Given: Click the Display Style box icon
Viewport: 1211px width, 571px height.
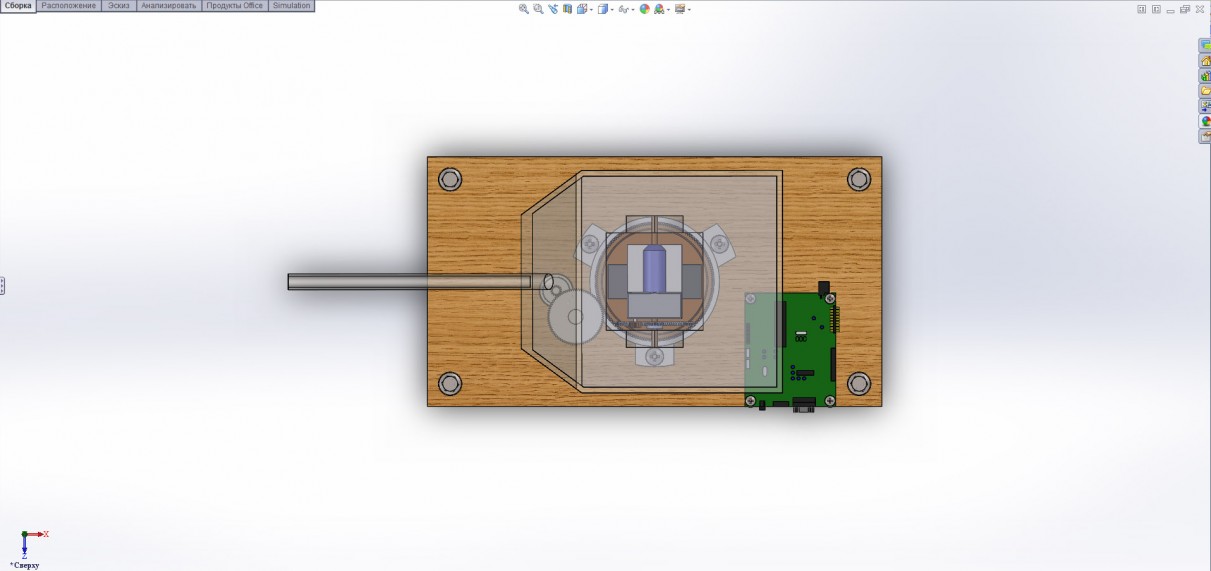Looking at the screenshot, I should click(603, 9).
